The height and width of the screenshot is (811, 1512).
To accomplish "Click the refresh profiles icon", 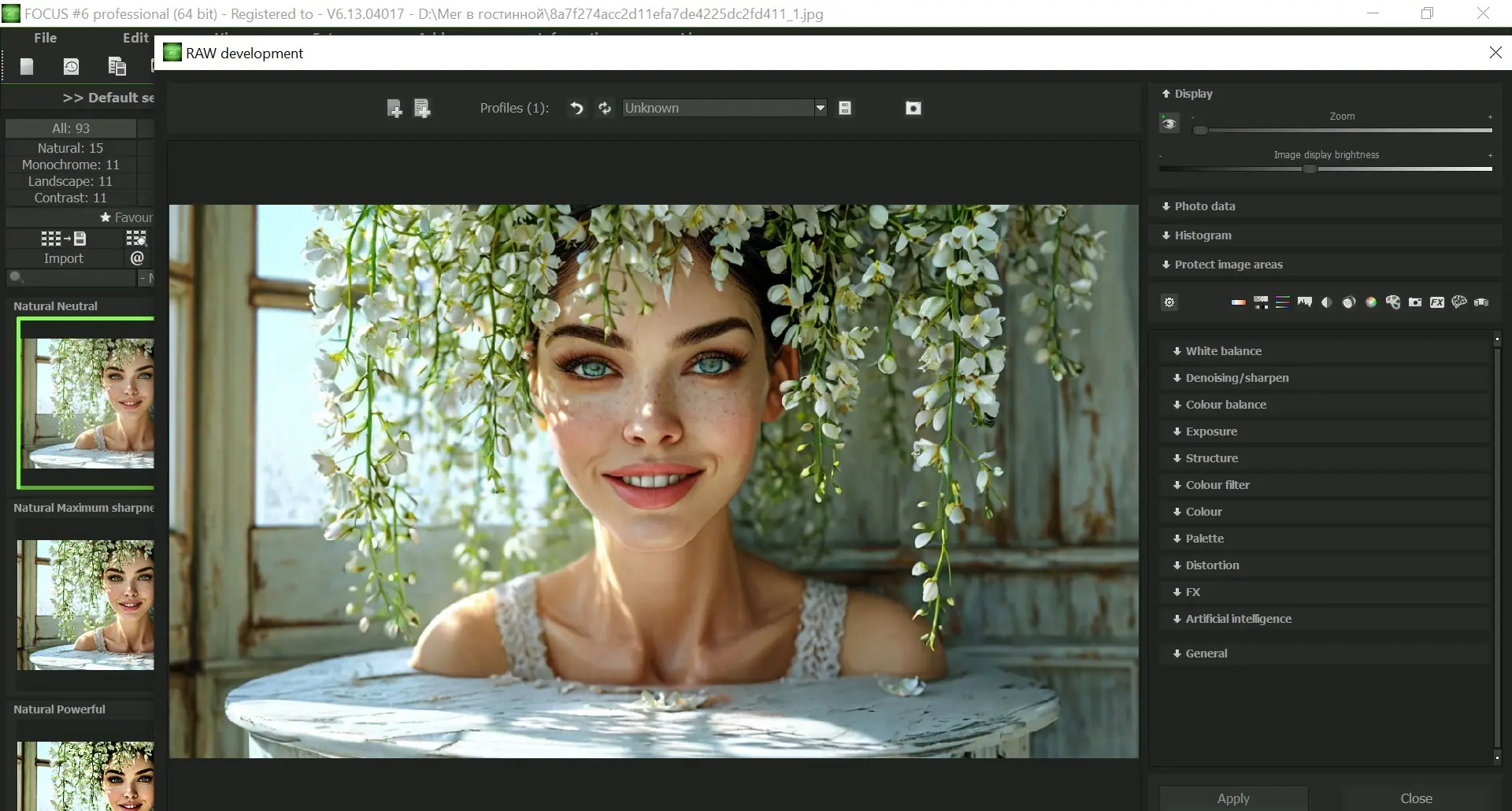I will 605,108.
